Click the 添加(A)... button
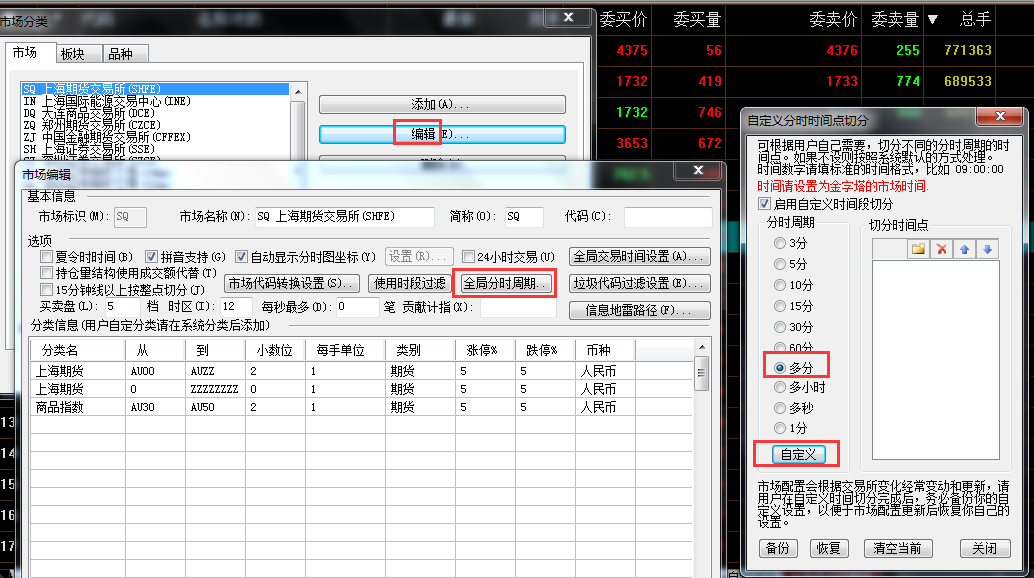1034x578 pixels. (x=442, y=105)
